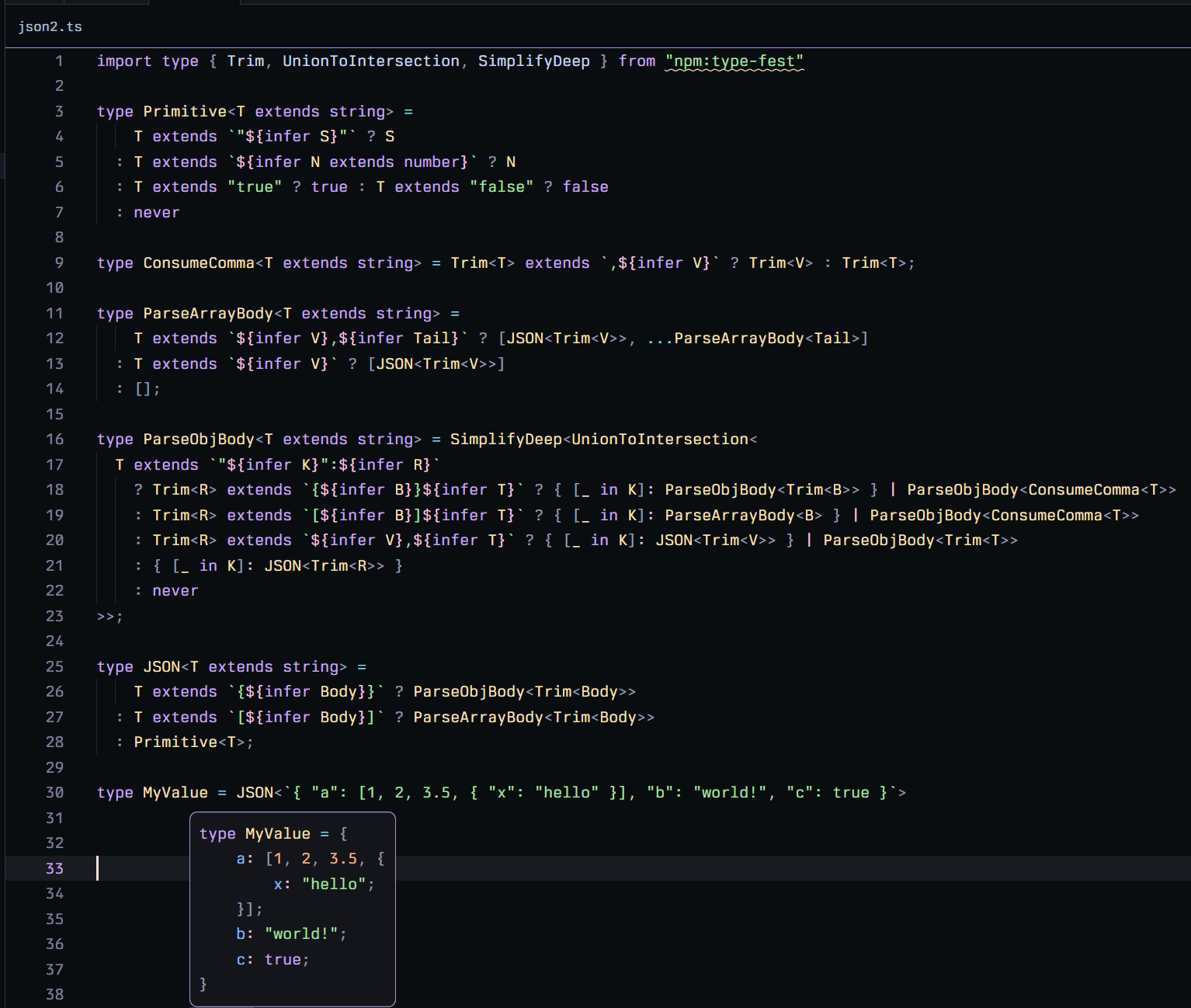1191x1008 pixels.
Task: Click ParseObjBody type name on line 16
Action: tap(199, 440)
